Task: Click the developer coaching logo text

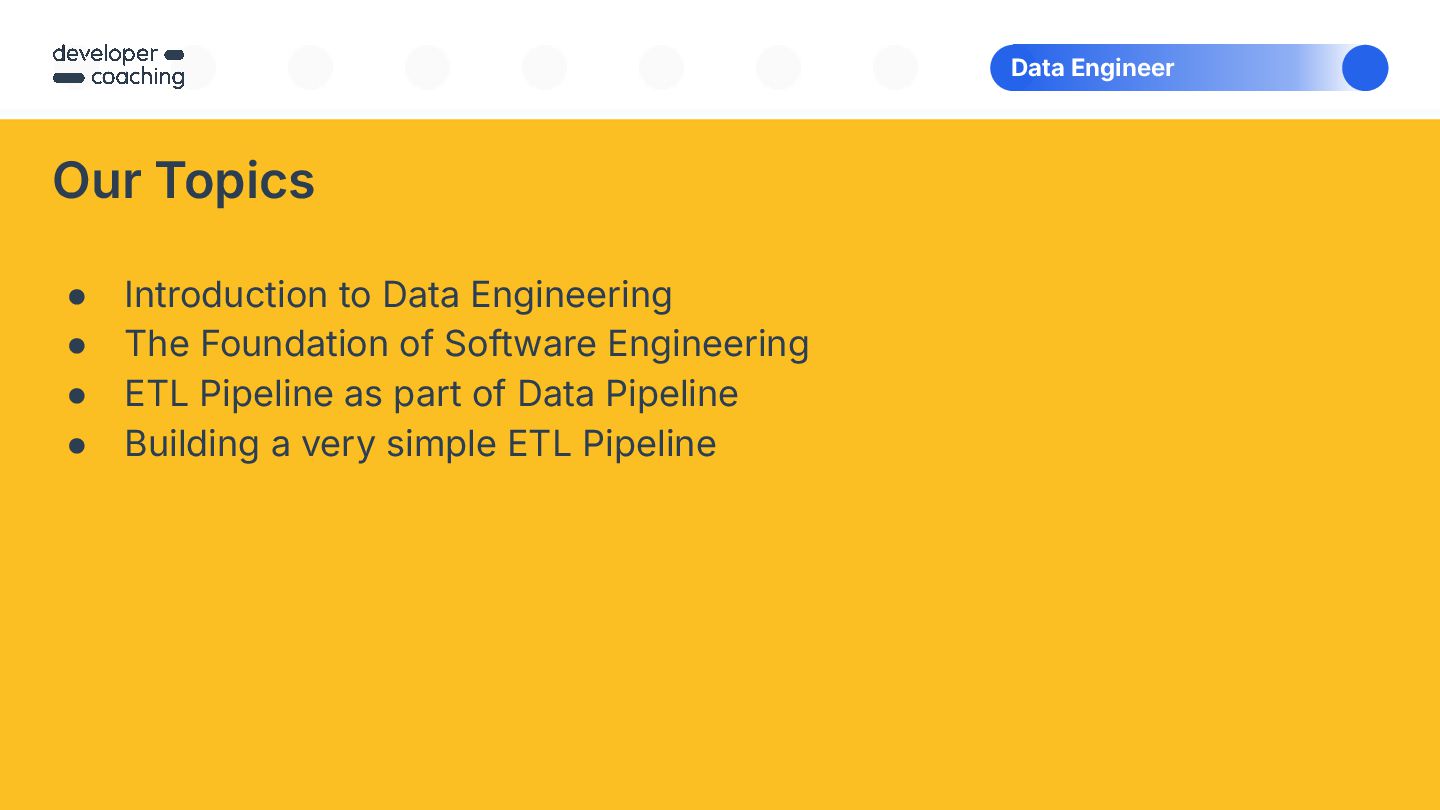Action: 118,66
